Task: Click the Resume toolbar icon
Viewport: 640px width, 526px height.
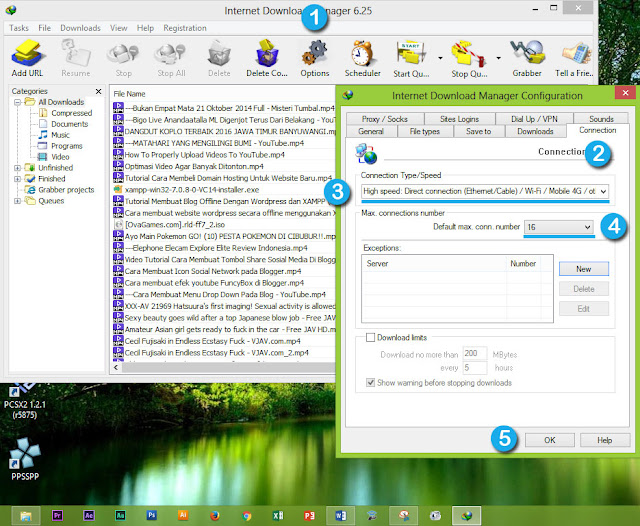Action: click(76, 58)
